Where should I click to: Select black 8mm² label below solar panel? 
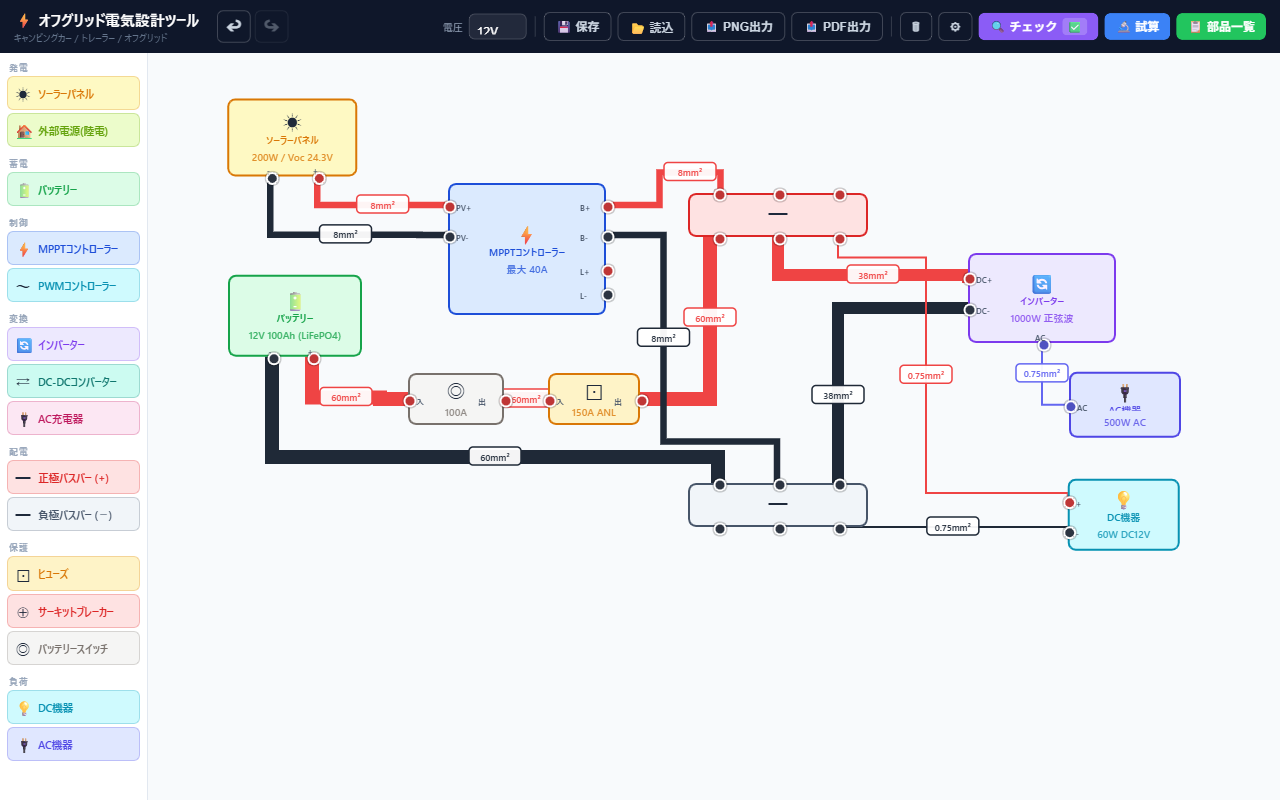pyautogui.click(x=346, y=234)
